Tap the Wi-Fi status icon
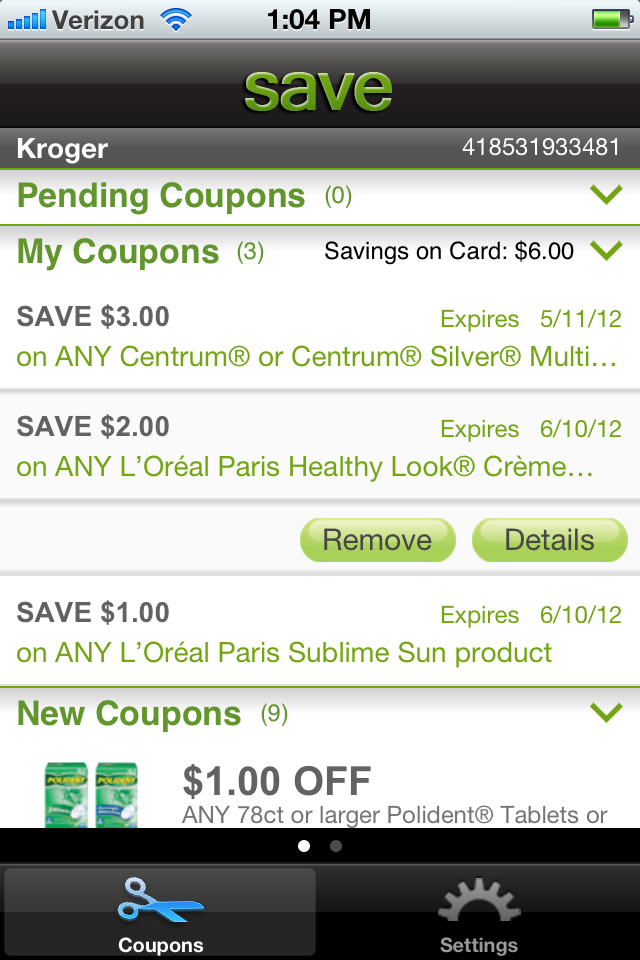640x960 pixels. click(177, 19)
